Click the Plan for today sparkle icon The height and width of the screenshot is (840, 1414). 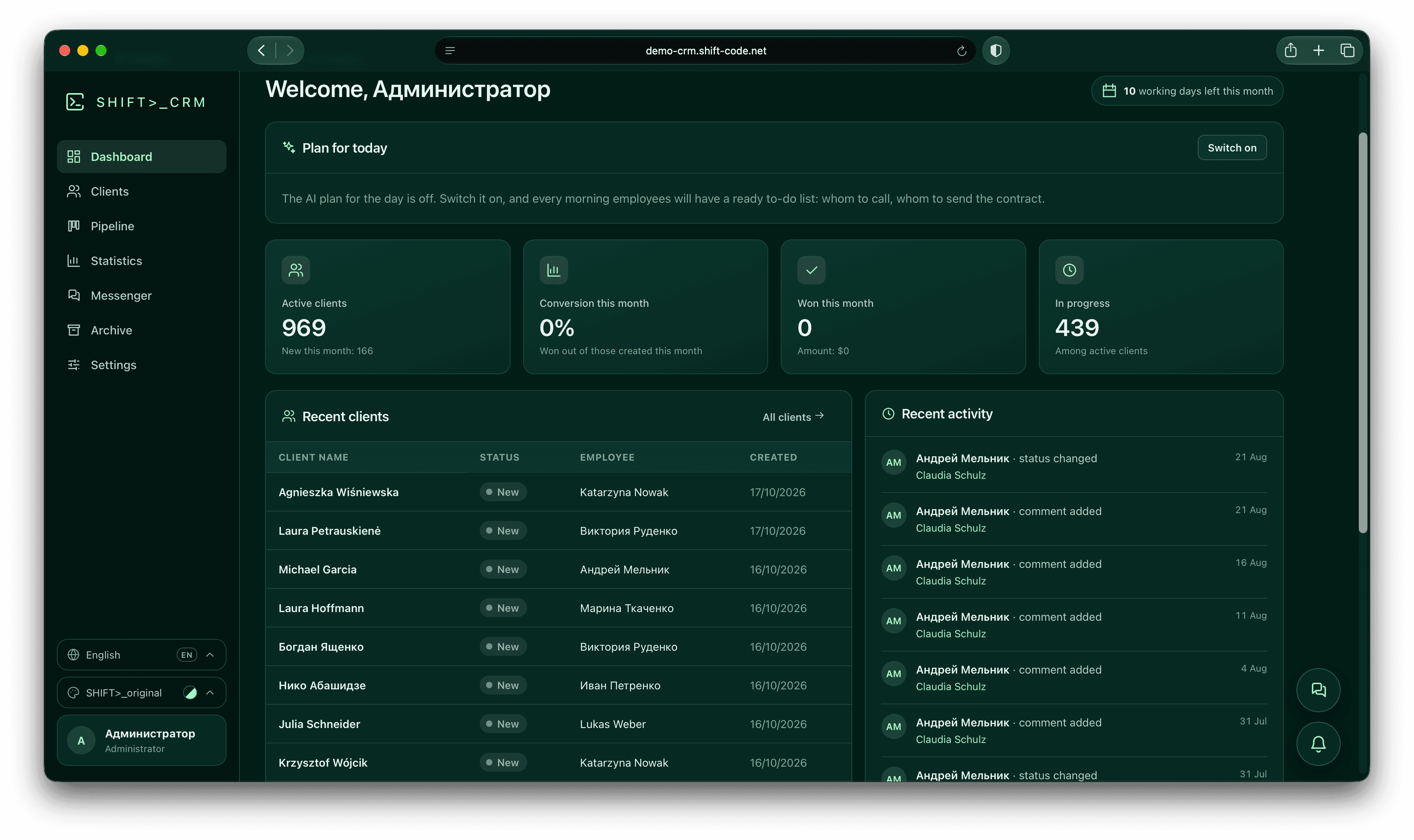click(289, 147)
